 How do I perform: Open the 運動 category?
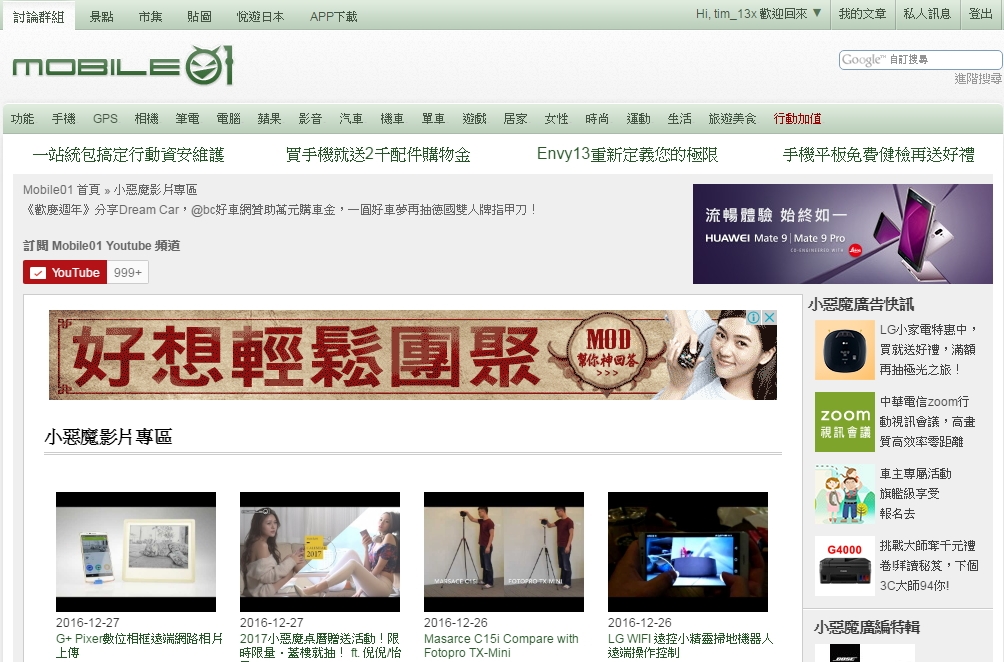tap(638, 118)
